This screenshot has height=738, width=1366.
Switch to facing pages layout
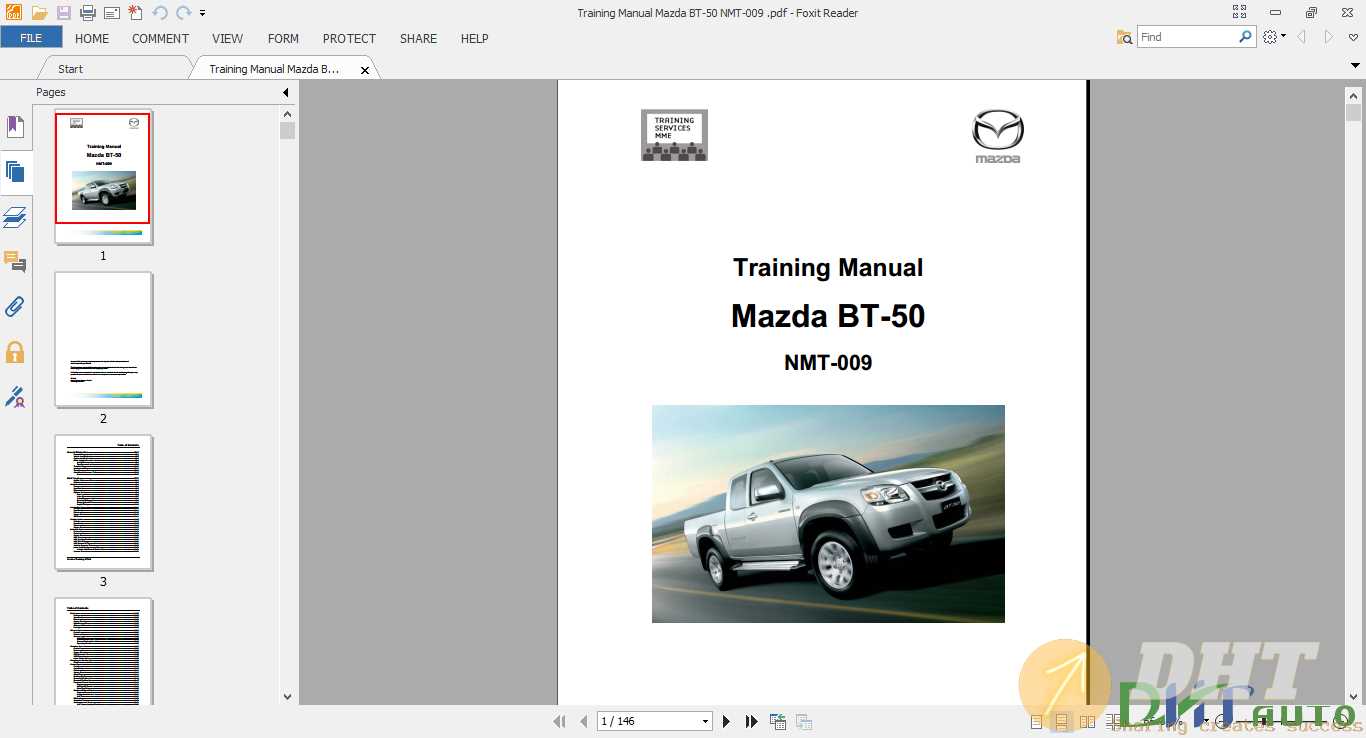pyautogui.click(x=1087, y=721)
